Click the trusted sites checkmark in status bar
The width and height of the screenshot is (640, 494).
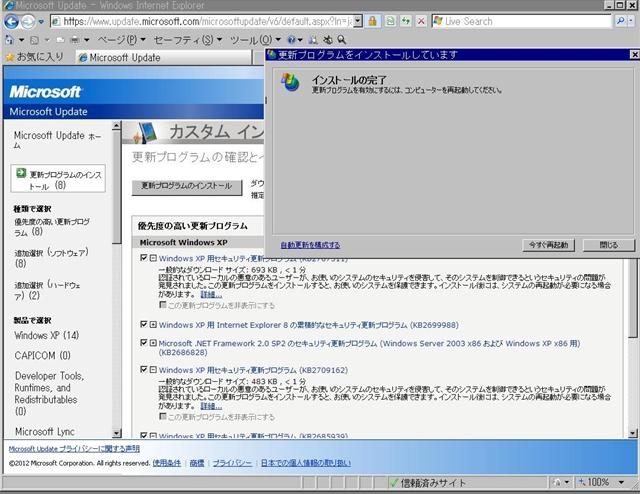394,483
